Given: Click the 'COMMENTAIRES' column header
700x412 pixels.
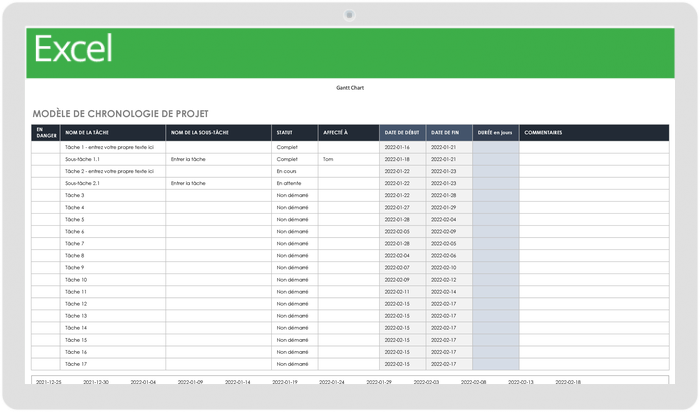Looking at the screenshot, I should [543, 132].
